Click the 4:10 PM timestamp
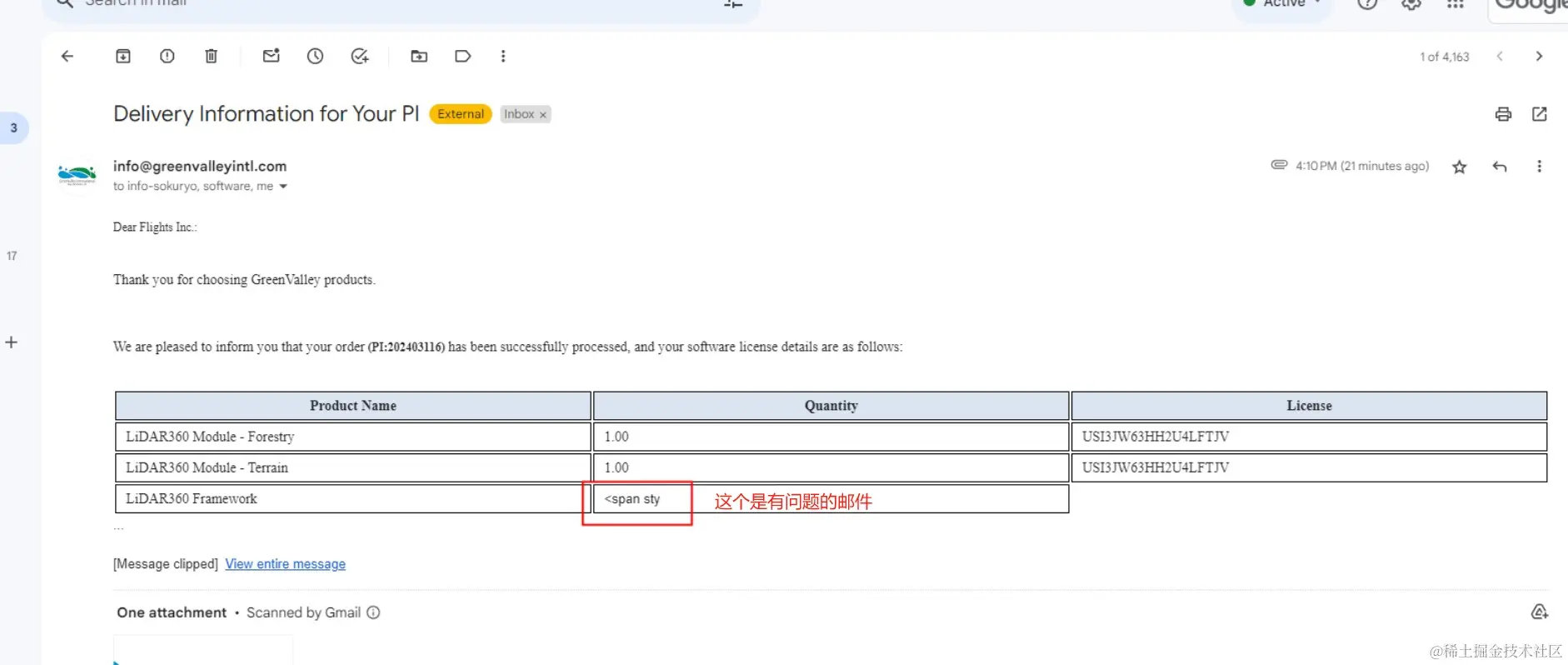Viewport: 1568px width, 665px height. pyautogui.click(x=1362, y=166)
